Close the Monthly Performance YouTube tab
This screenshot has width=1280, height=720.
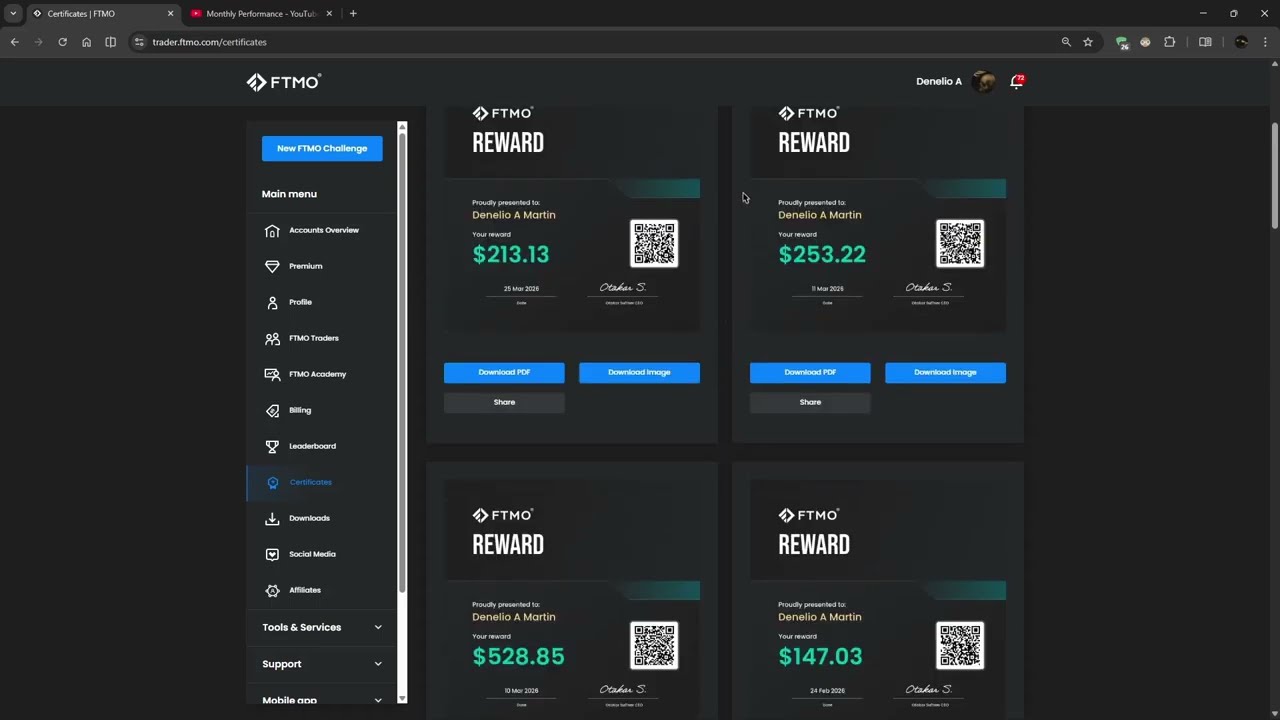[329, 13]
